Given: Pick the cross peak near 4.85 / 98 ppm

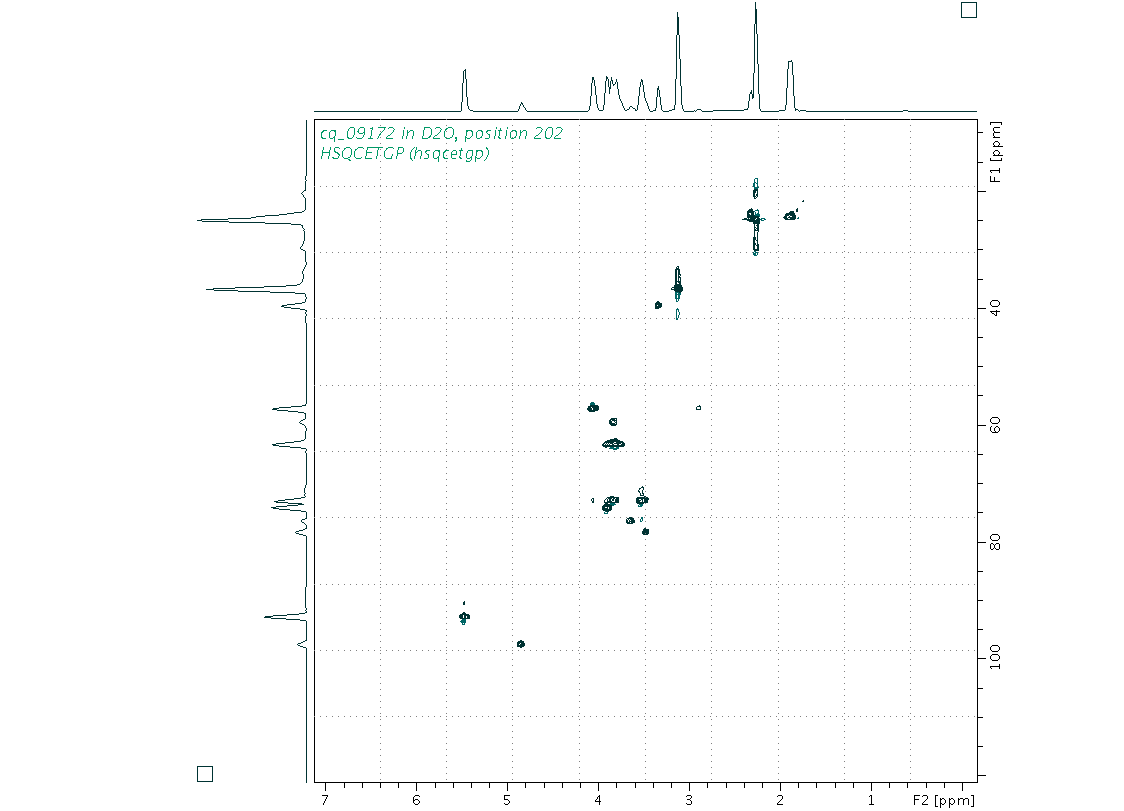Looking at the screenshot, I should coord(521,644).
